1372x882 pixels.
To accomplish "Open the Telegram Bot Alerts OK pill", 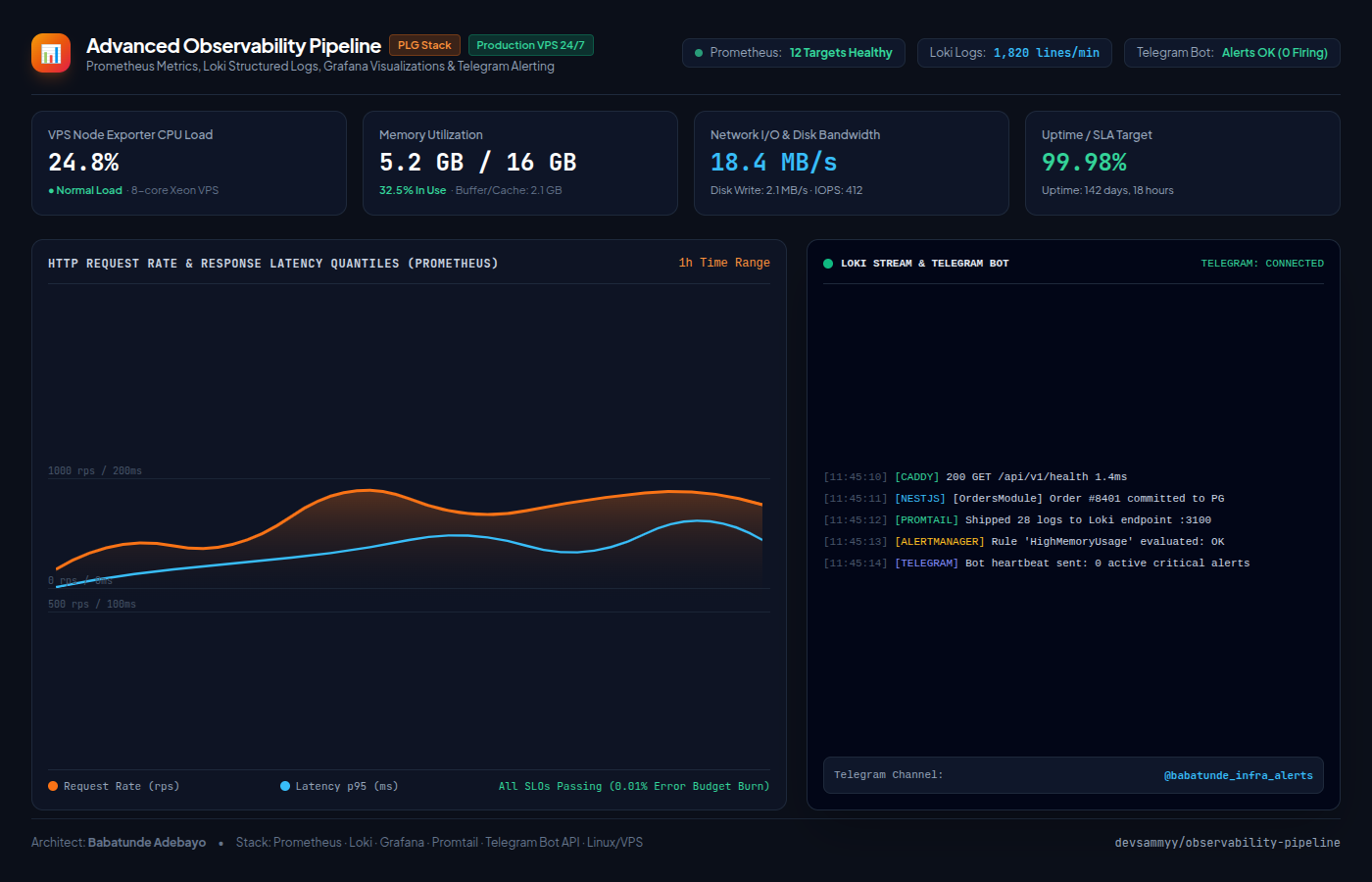I will 1232,53.
